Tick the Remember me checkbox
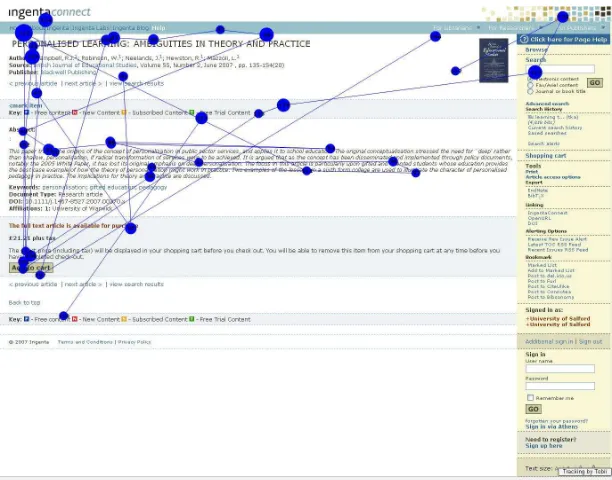Viewport: 612px width, 480px height. (530, 398)
